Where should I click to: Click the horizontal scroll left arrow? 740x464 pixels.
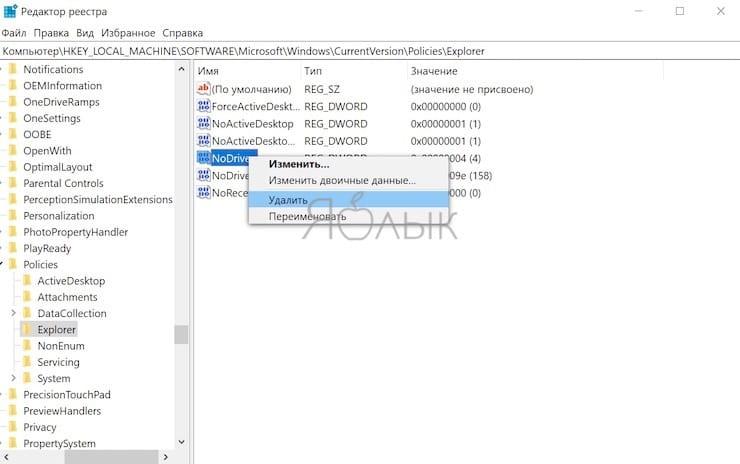pos(6,457)
